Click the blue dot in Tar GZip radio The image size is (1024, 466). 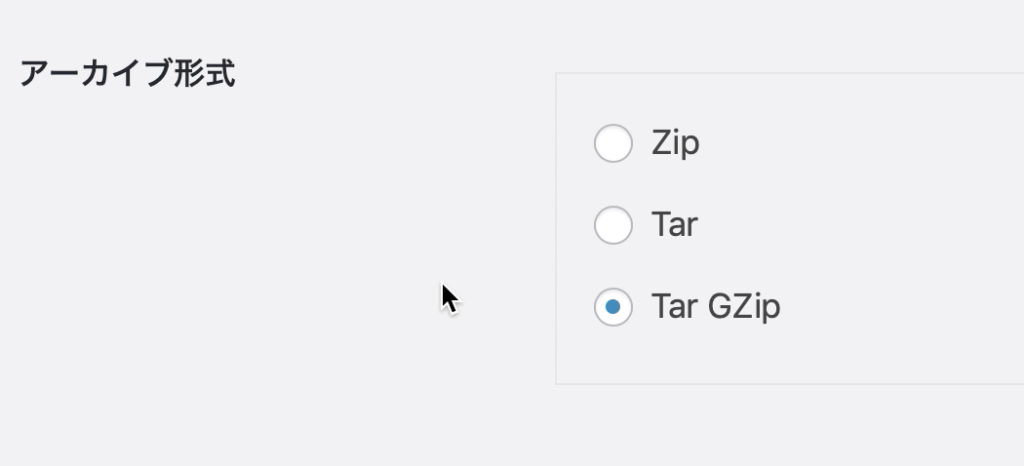[x=613, y=307]
